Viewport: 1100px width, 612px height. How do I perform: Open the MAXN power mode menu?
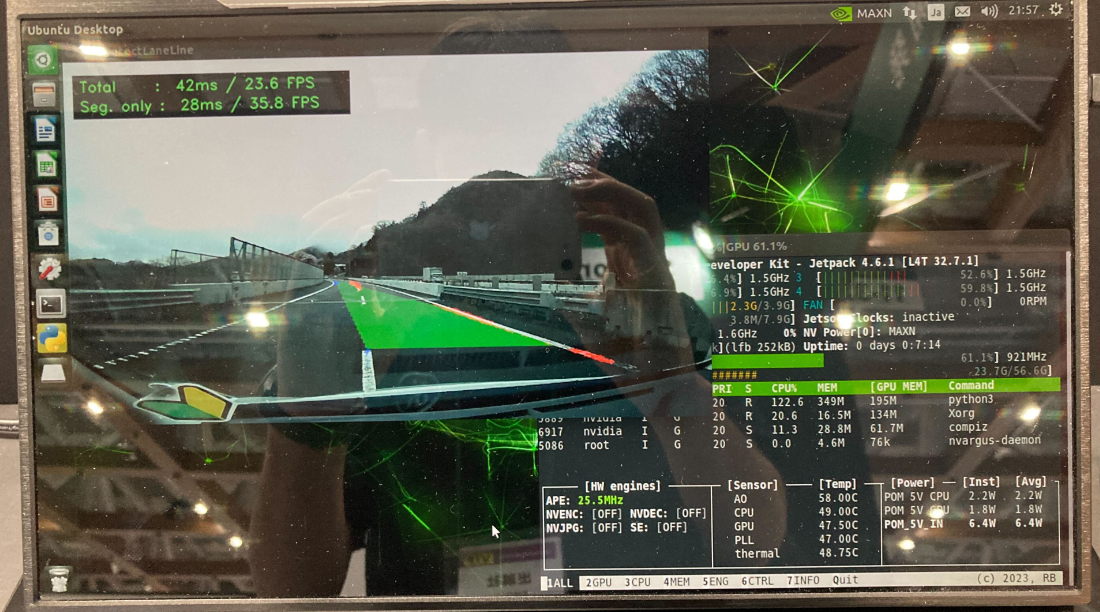pos(874,13)
